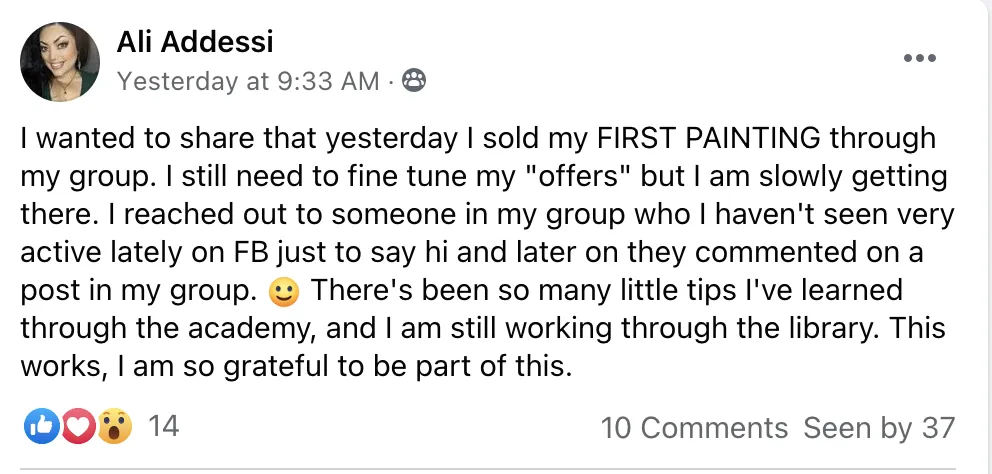The image size is (992, 474).
Task: Click the group audience privacy icon
Action: pos(414,81)
